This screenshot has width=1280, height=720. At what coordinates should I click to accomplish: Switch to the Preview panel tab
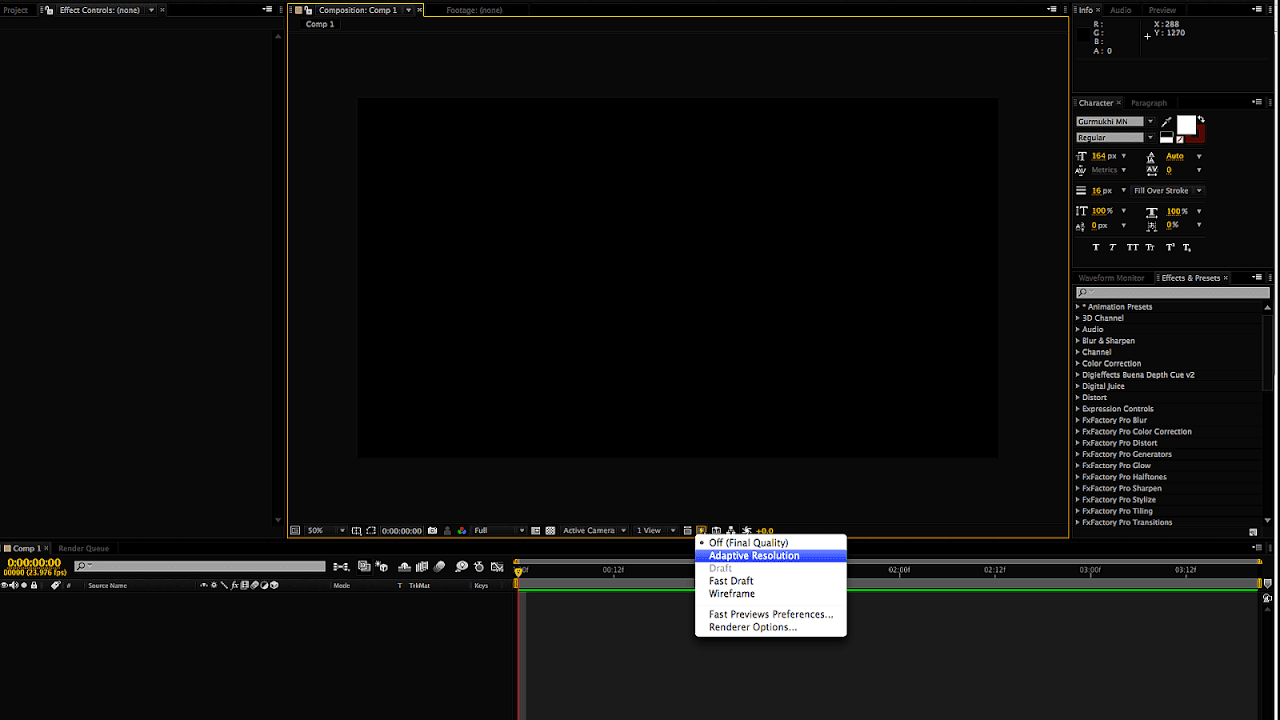coord(1162,10)
